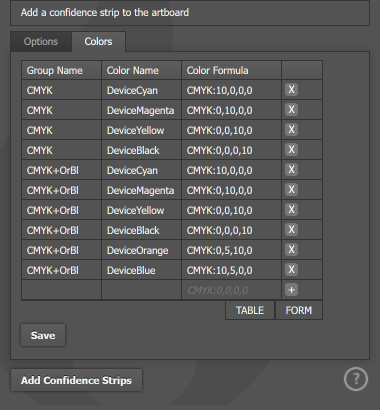
Task: Select the CMYK:0,10,0,0 formula in CMYK group
Action: tap(231, 110)
